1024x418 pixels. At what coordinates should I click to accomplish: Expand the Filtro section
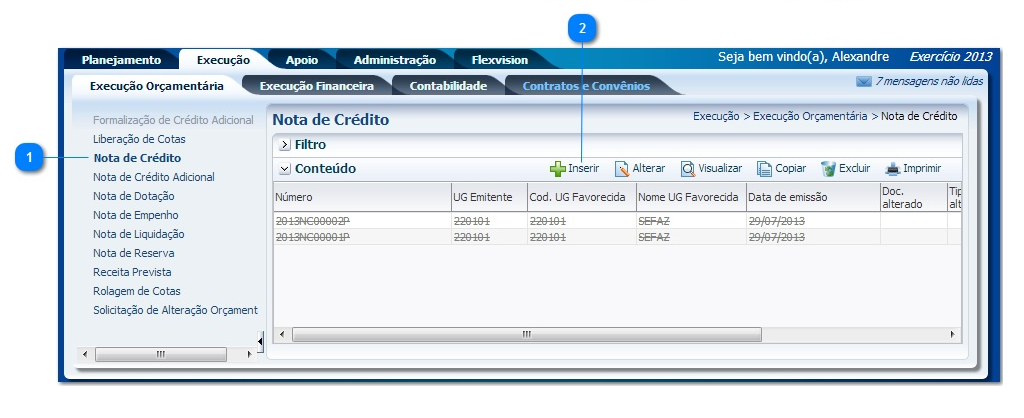[285, 145]
